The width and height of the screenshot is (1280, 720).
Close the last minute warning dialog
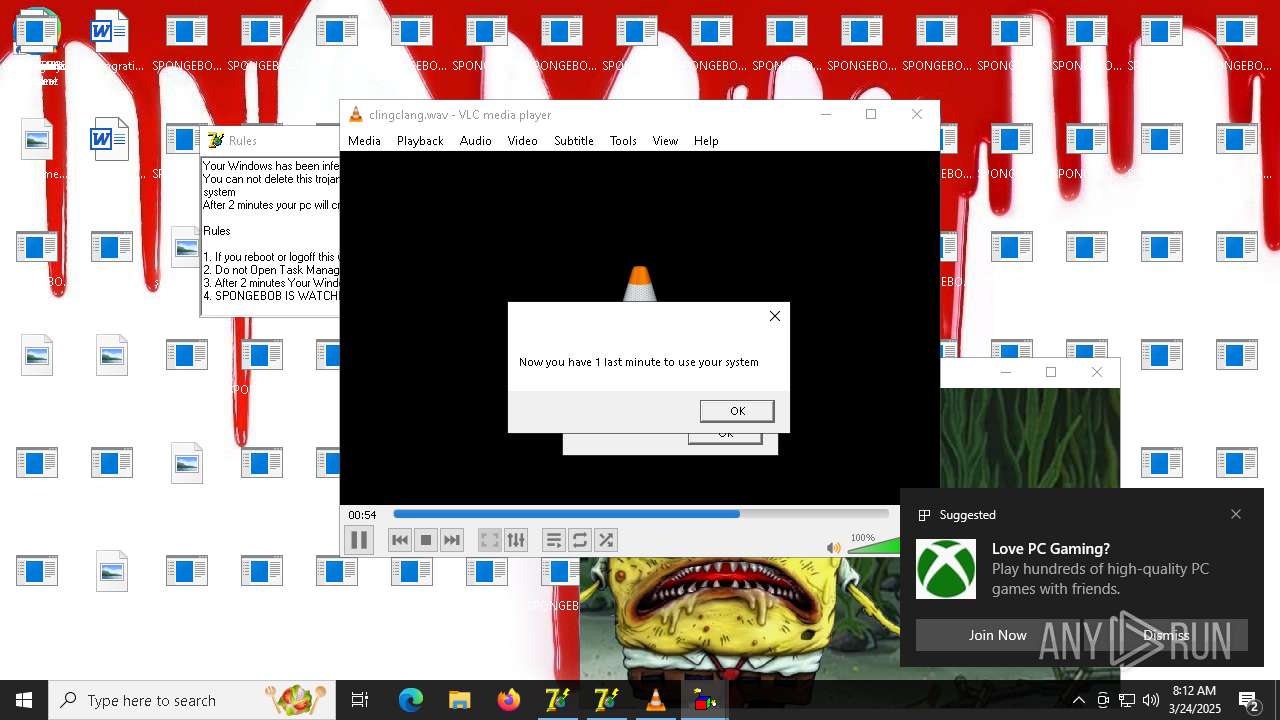[775, 316]
